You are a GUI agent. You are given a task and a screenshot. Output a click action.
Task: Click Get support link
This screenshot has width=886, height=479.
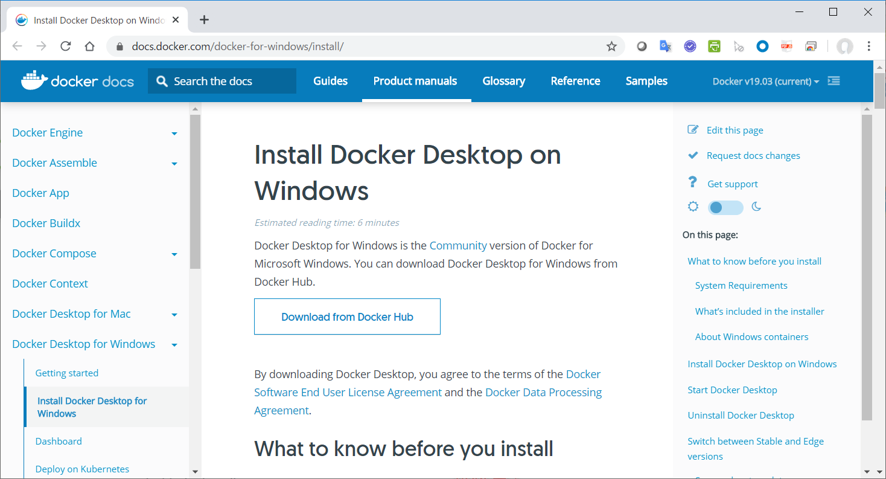point(732,184)
